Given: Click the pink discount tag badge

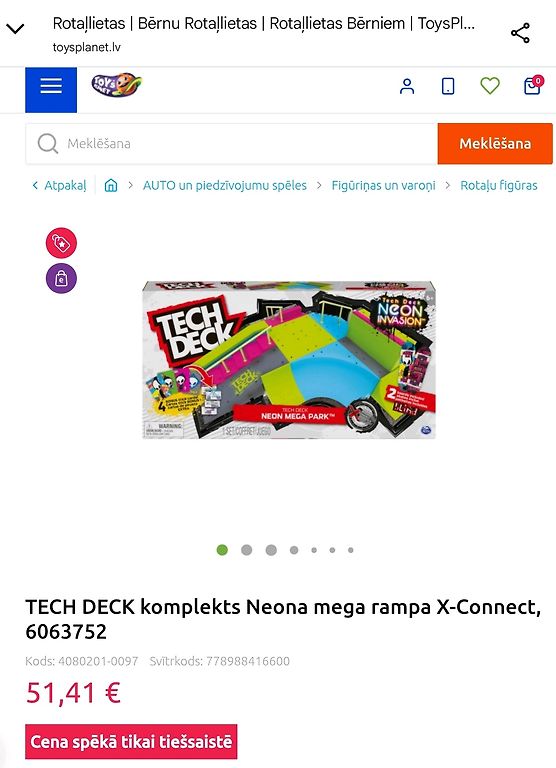Looking at the screenshot, I should tap(61, 243).
